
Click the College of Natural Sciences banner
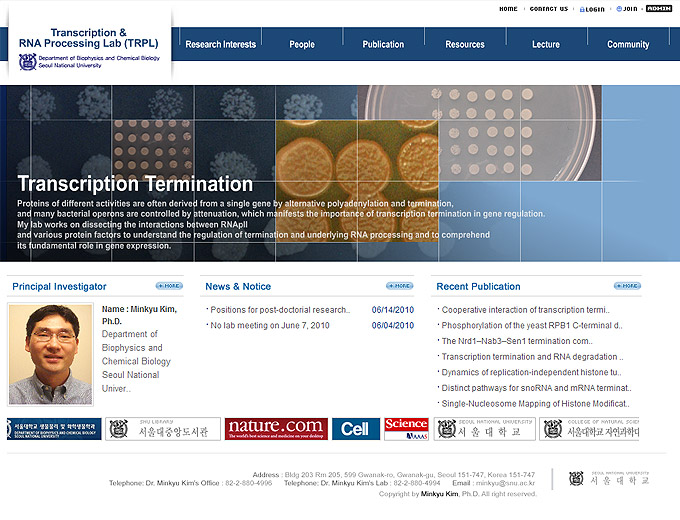588,429
